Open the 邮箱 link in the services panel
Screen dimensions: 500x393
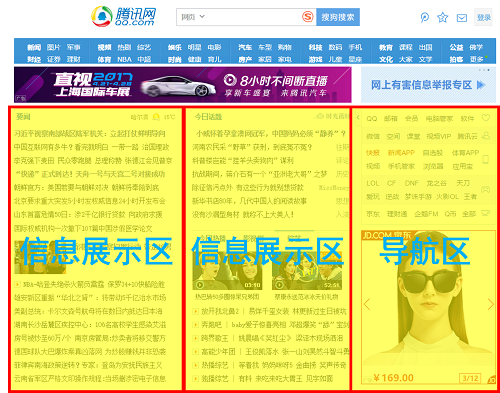coord(391,118)
